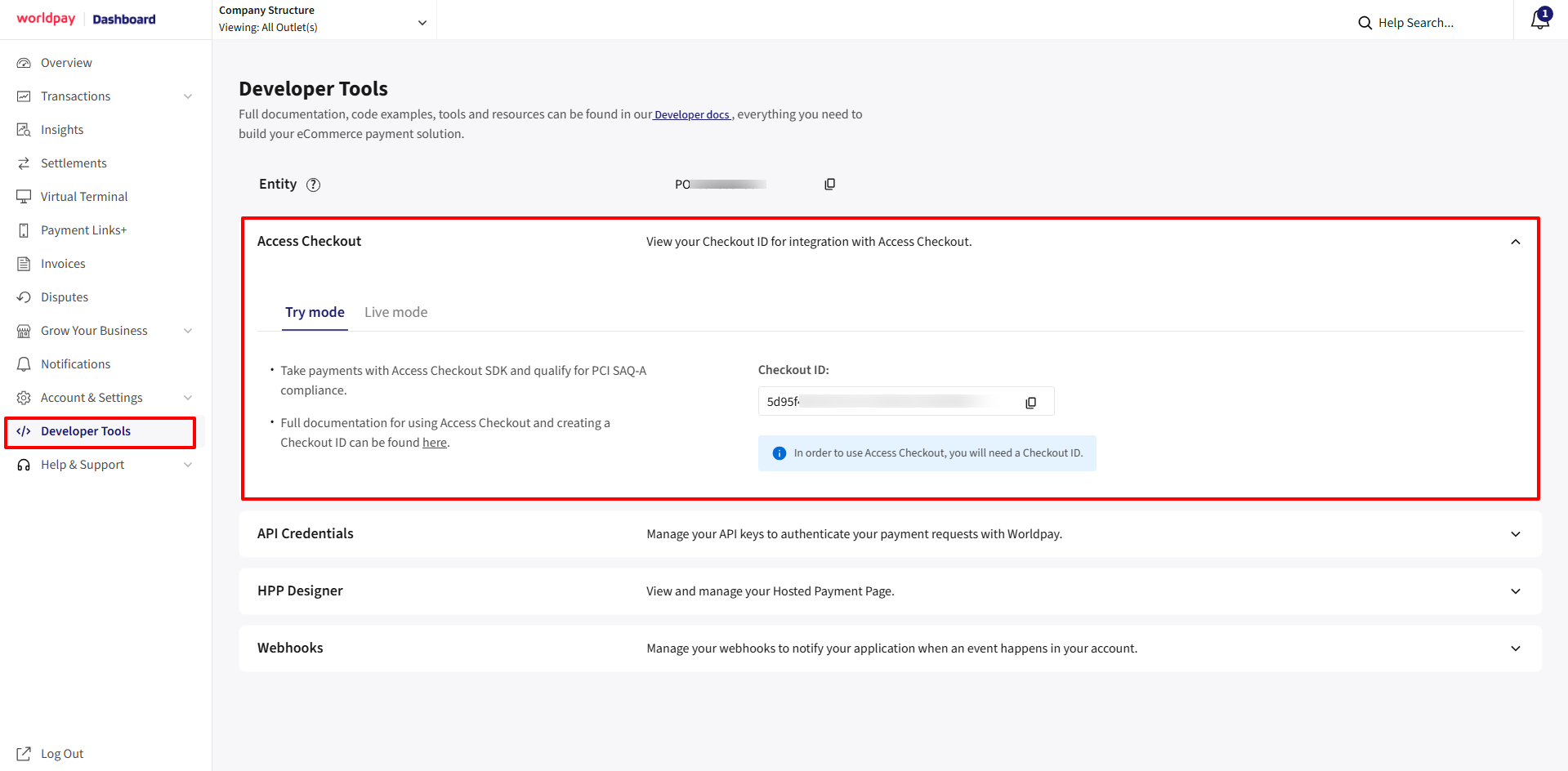Click 'Viewing: All Outlet(s)' text
Image resolution: width=1568 pixels, height=771 pixels.
(268, 27)
